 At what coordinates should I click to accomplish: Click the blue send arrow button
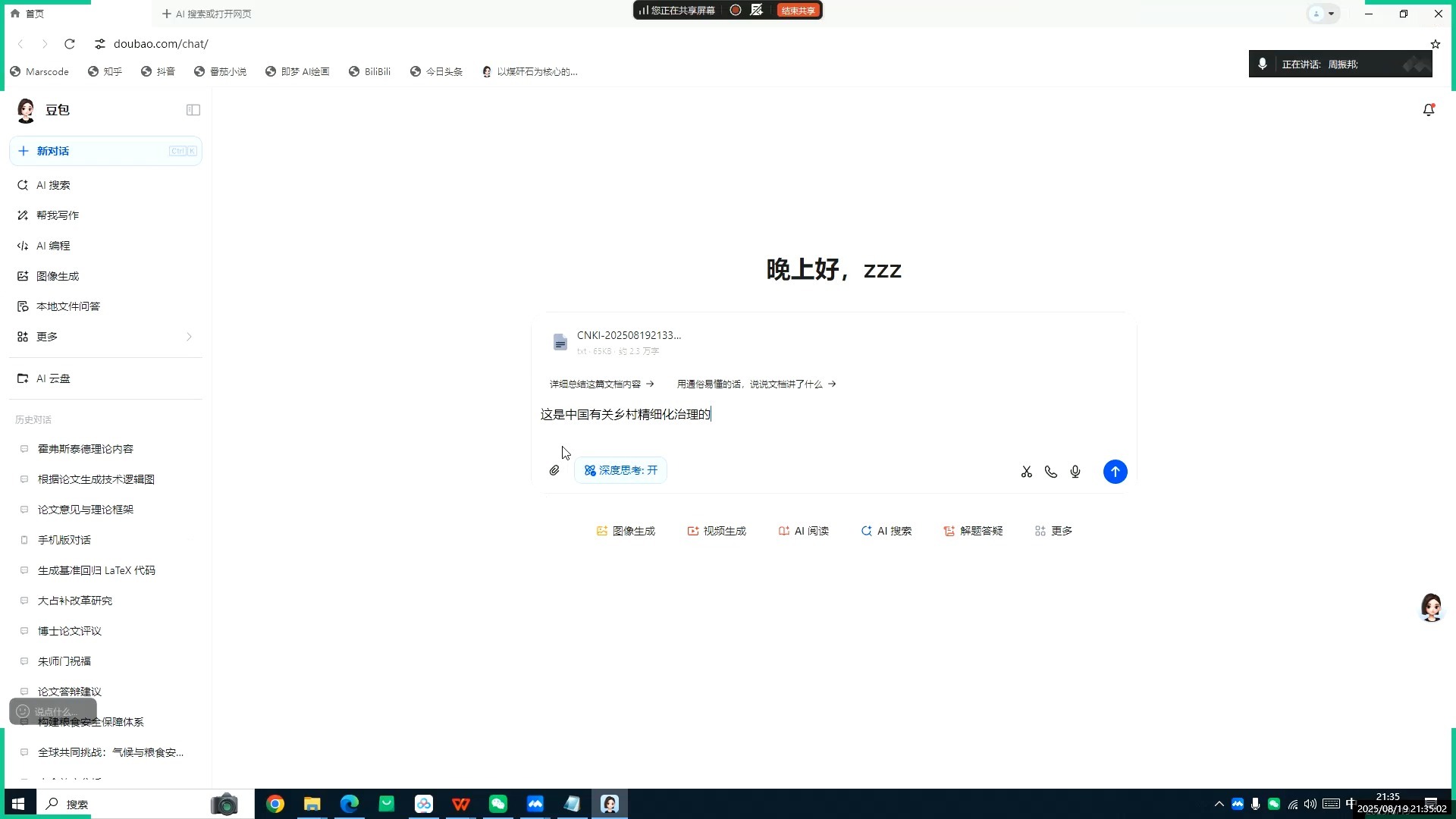point(1115,471)
